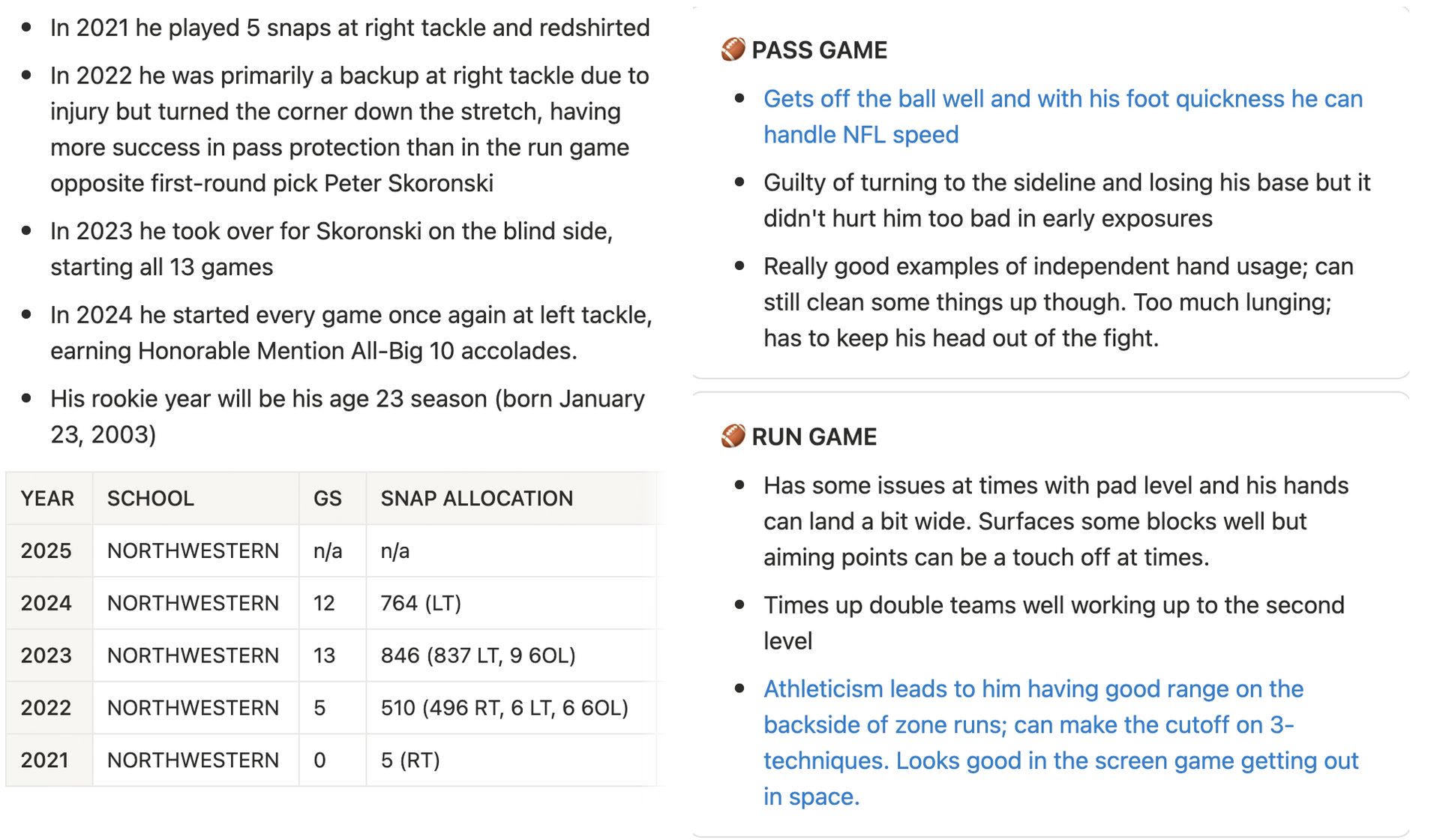Click the PASS GAME heading text
Viewport: 1440px width, 840px height.
[819, 49]
